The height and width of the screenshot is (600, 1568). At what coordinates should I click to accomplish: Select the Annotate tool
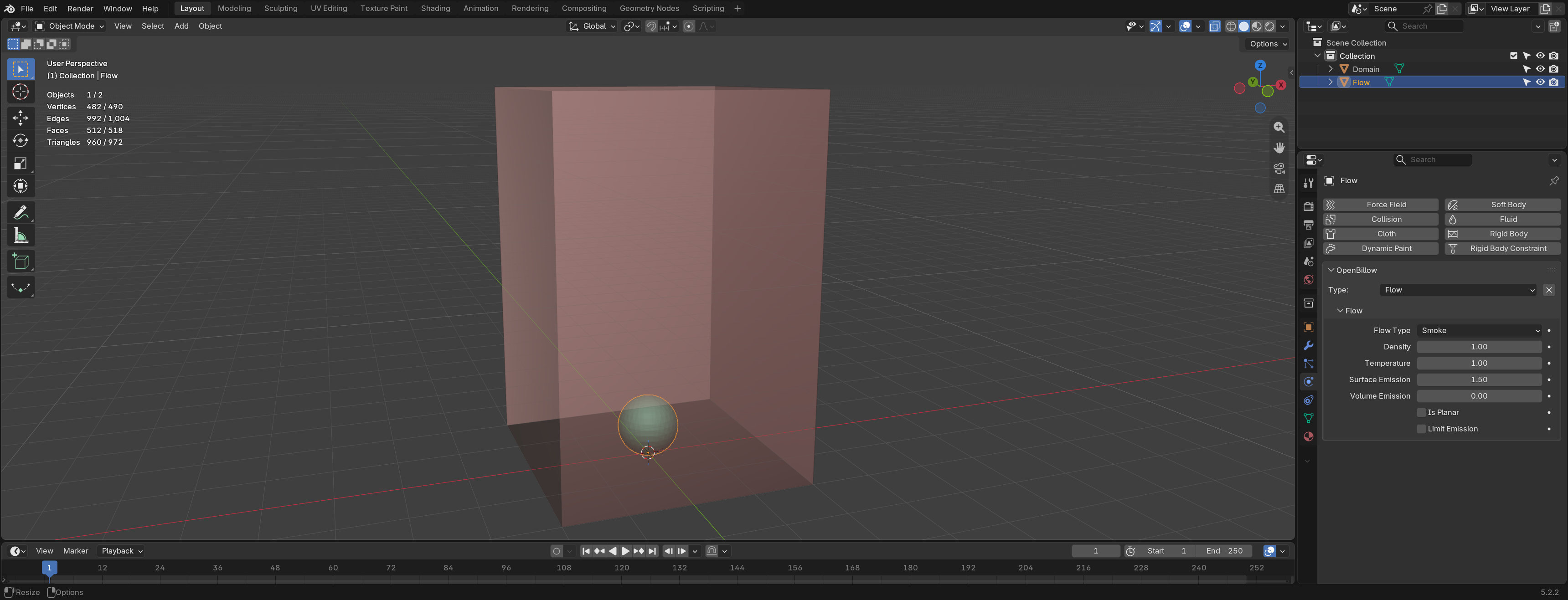(x=21, y=212)
